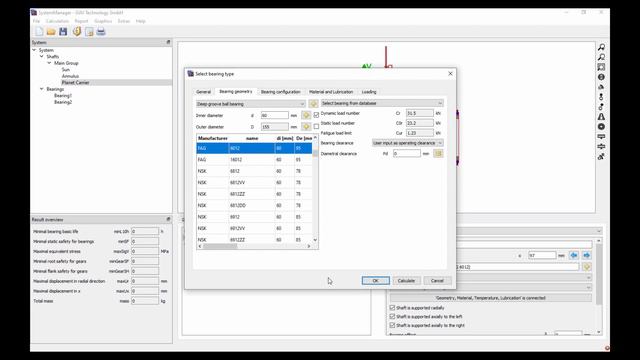Click the Open folder icon in toolbar
Image resolution: width=640 pixels, height=360 pixels.
click(x=51, y=31)
